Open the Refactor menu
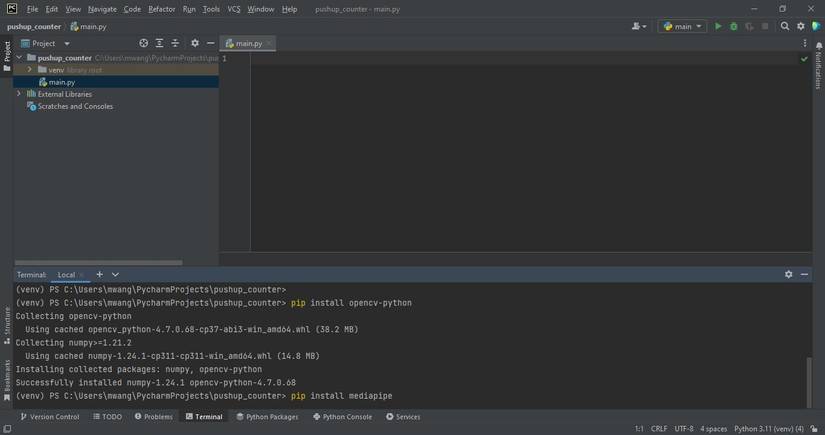The image size is (825, 435). (x=161, y=9)
